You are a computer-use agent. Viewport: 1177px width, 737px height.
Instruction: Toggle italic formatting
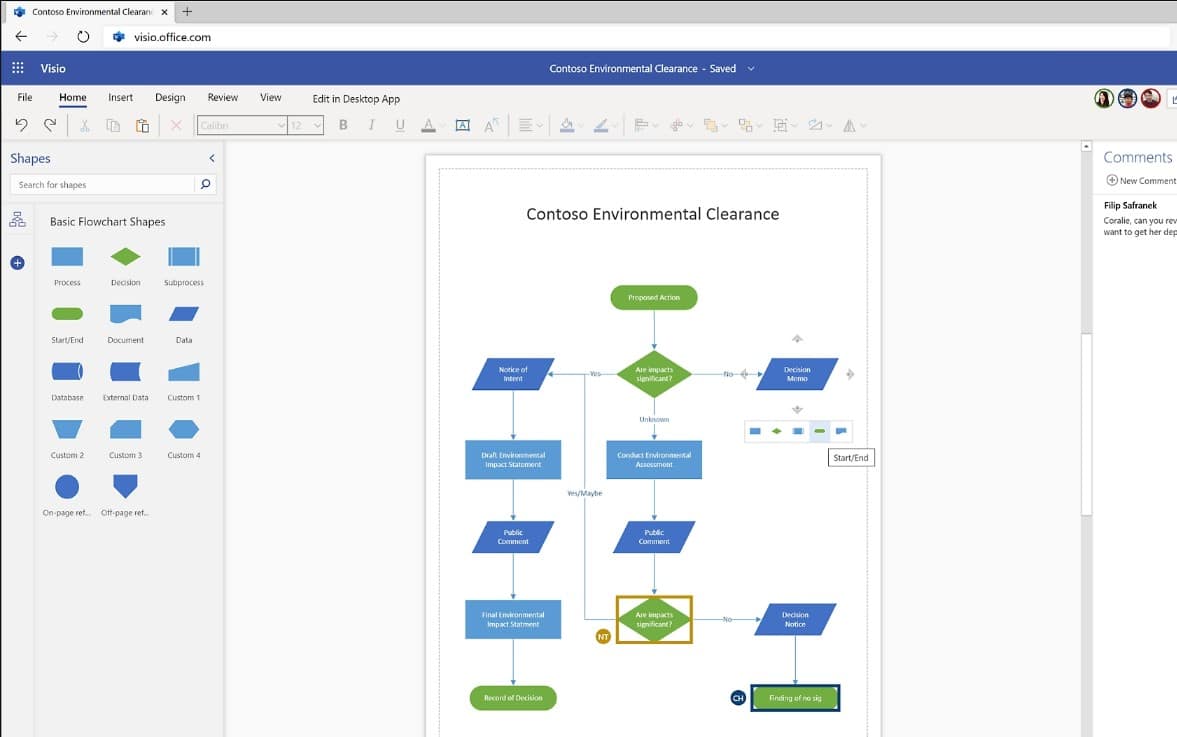click(x=372, y=125)
